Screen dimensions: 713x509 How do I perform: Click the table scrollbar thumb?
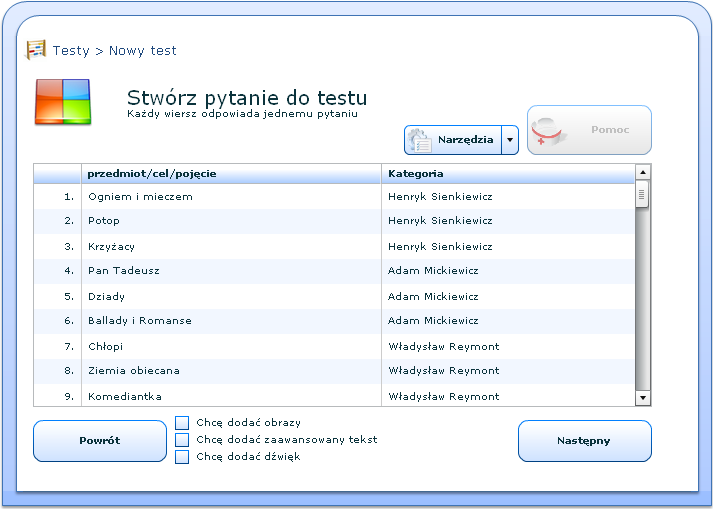point(642,195)
